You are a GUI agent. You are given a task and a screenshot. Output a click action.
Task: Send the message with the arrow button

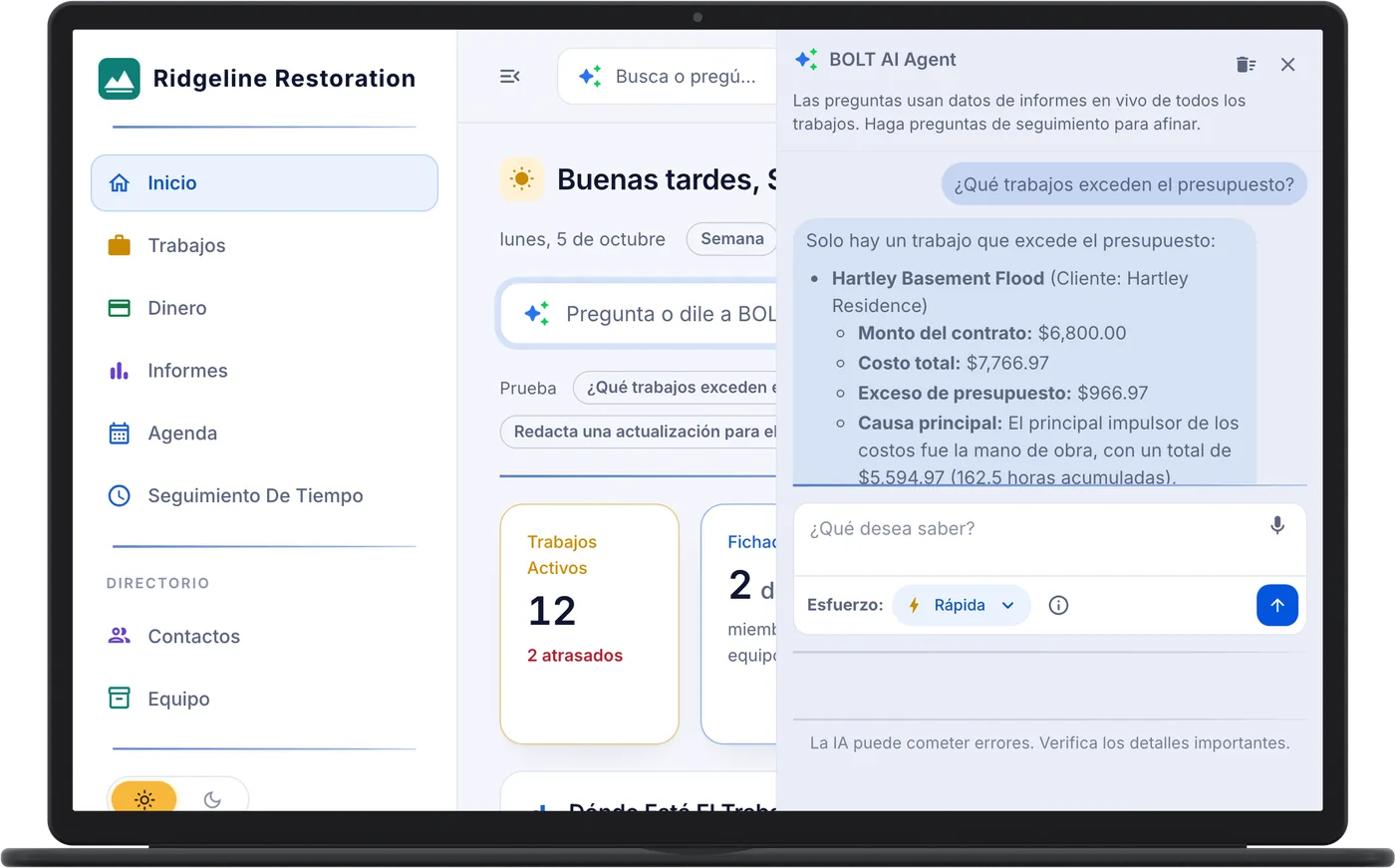pyautogui.click(x=1277, y=605)
